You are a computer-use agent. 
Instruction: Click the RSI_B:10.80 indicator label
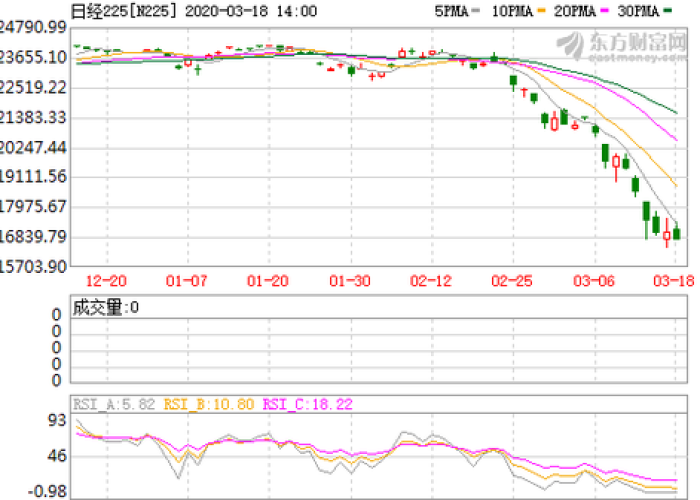pyautogui.click(x=209, y=404)
